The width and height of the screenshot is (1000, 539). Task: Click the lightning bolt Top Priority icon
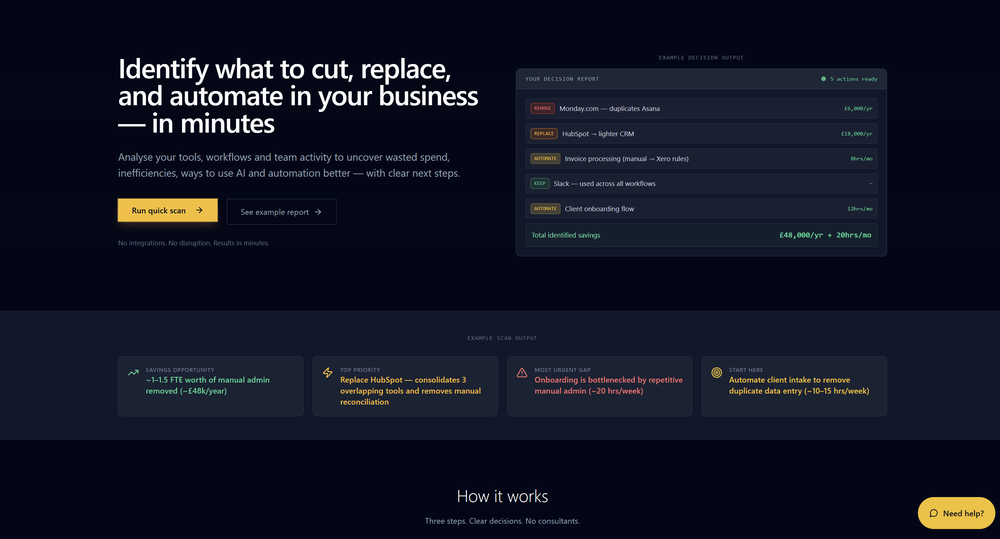pyautogui.click(x=327, y=373)
